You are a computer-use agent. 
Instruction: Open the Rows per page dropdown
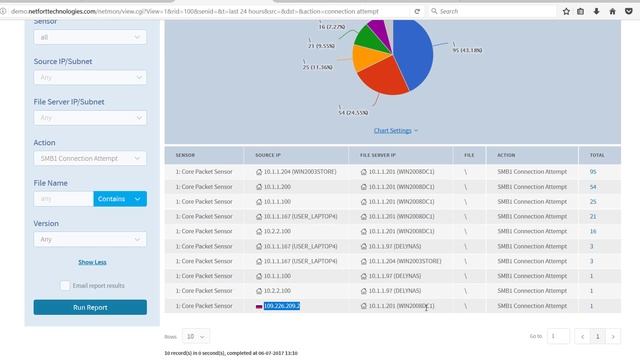coord(196,336)
